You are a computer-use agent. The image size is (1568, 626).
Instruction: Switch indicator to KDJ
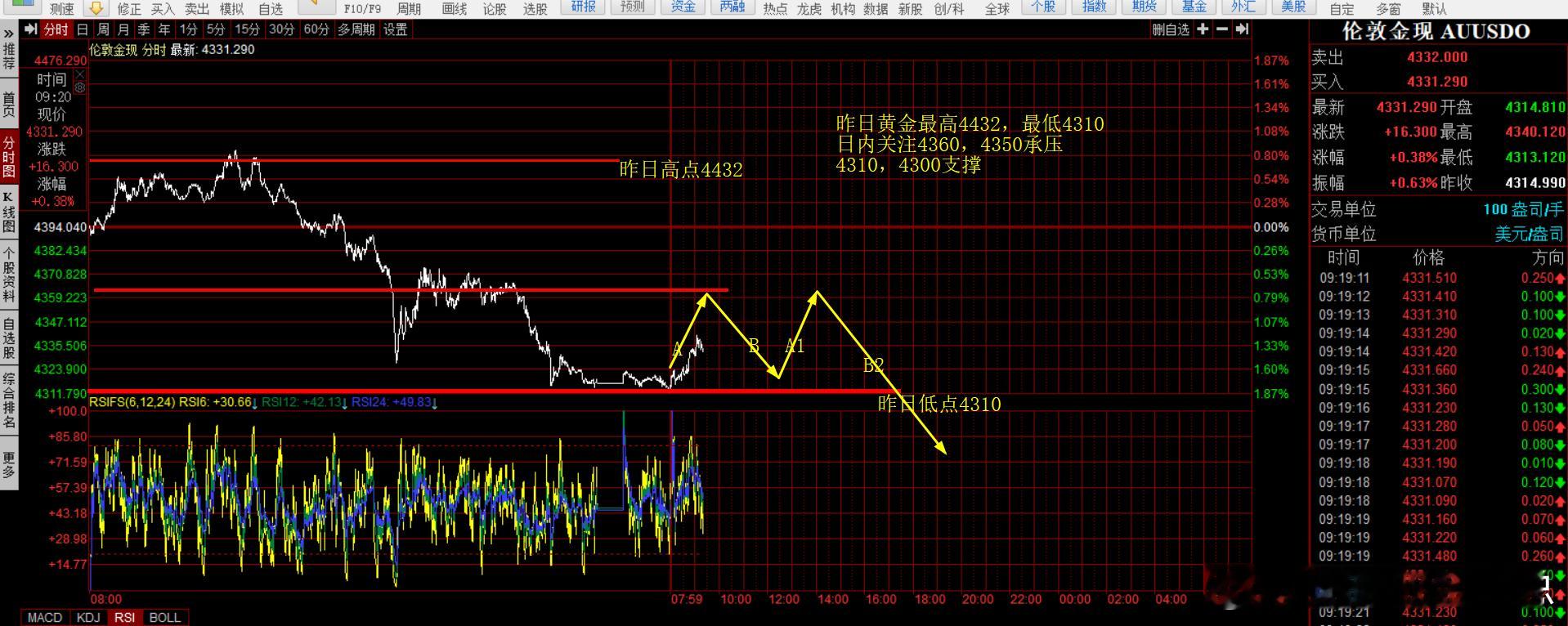click(x=88, y=618)
